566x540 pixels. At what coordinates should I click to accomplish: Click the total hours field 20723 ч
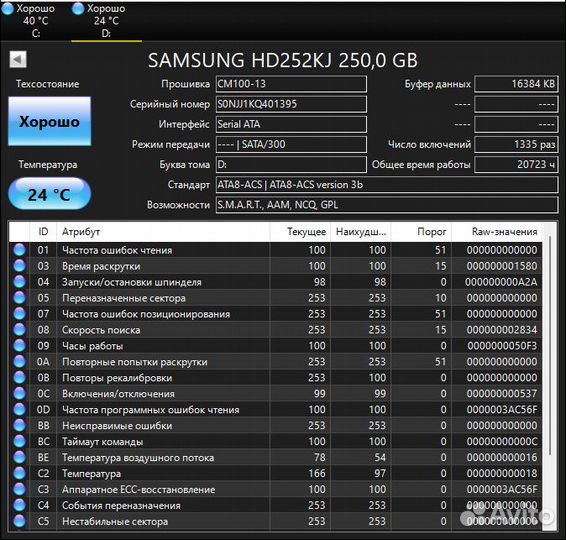516,165
